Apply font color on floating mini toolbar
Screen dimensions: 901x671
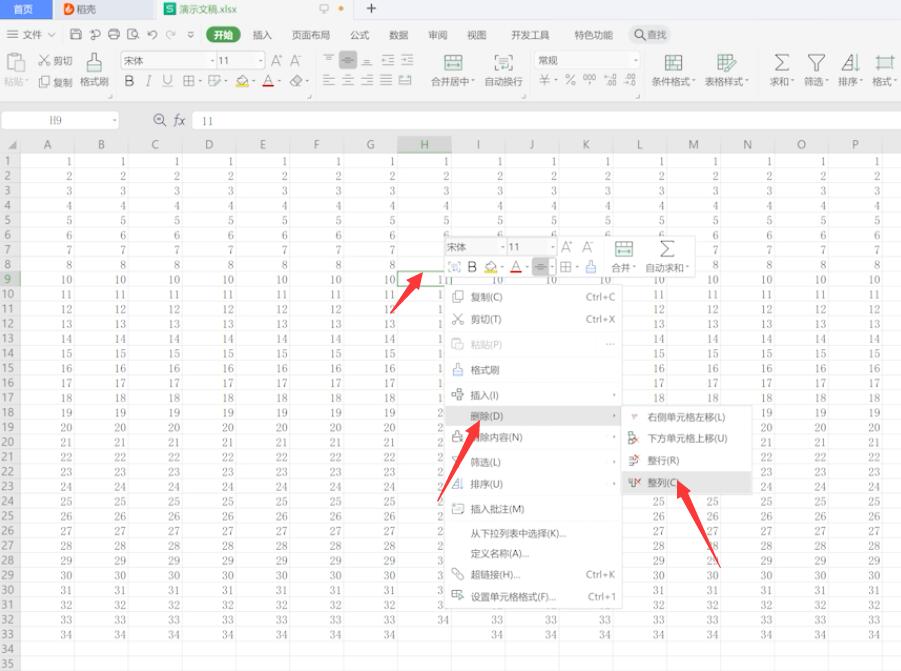tap(516, 267)
